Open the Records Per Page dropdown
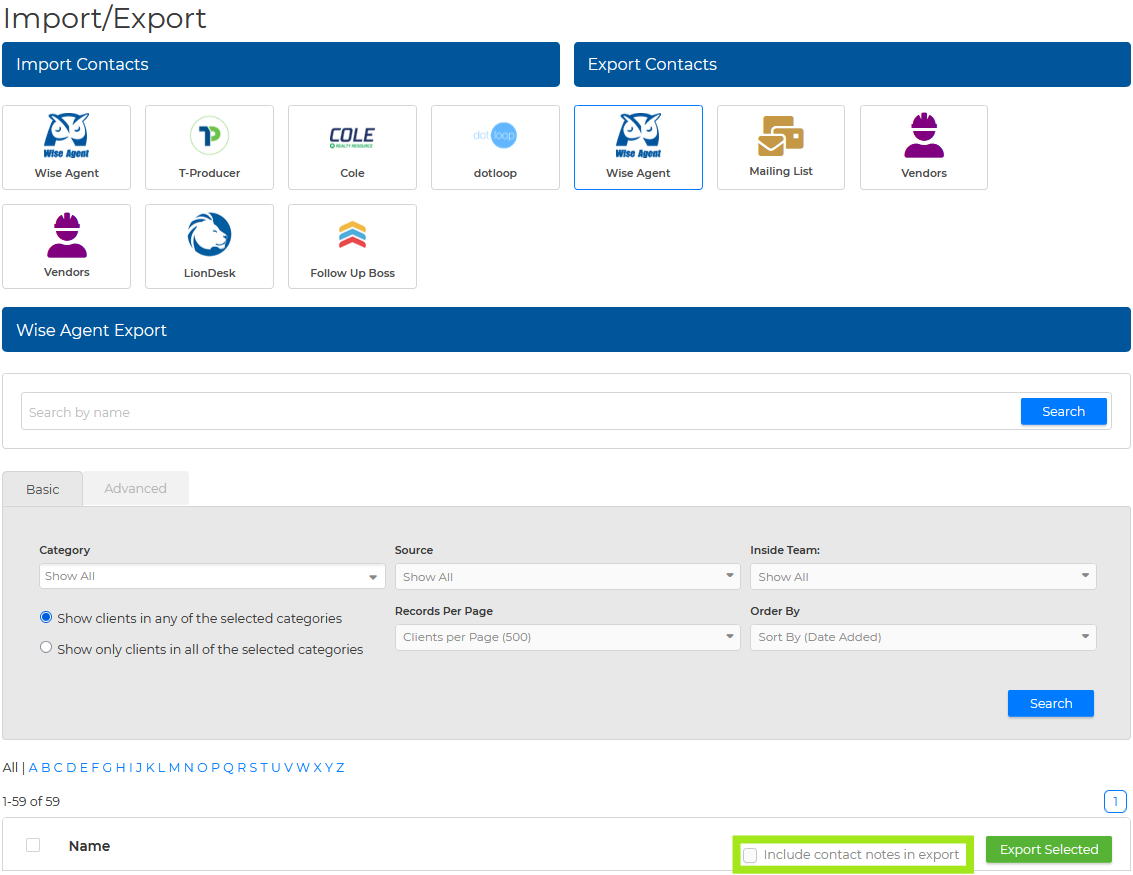 coord(568,637)
